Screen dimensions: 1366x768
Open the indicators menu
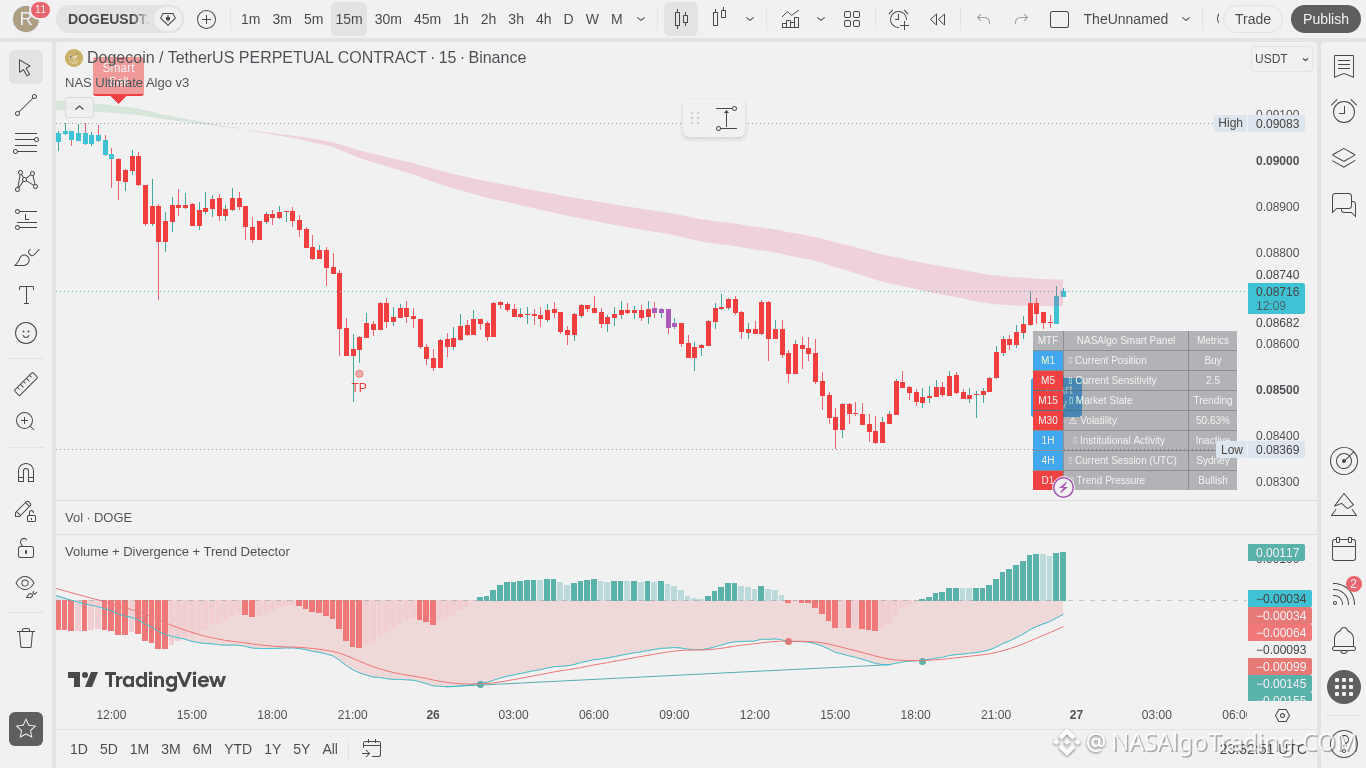tap(790, 19)
